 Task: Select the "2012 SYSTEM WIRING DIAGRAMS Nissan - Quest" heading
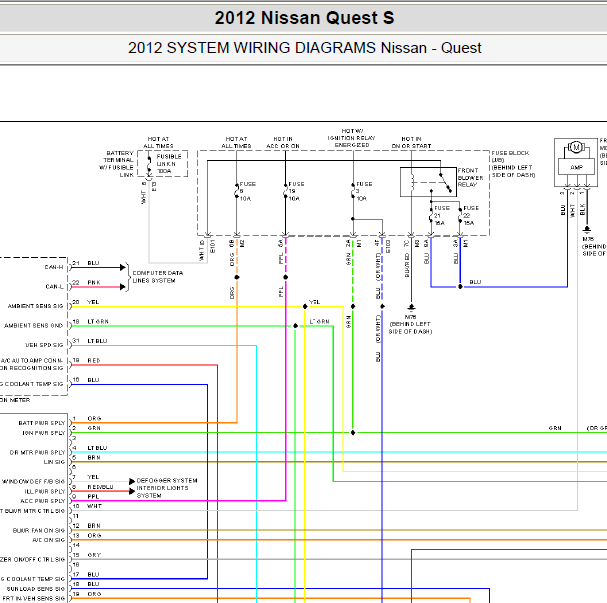(x=305, y=48)
